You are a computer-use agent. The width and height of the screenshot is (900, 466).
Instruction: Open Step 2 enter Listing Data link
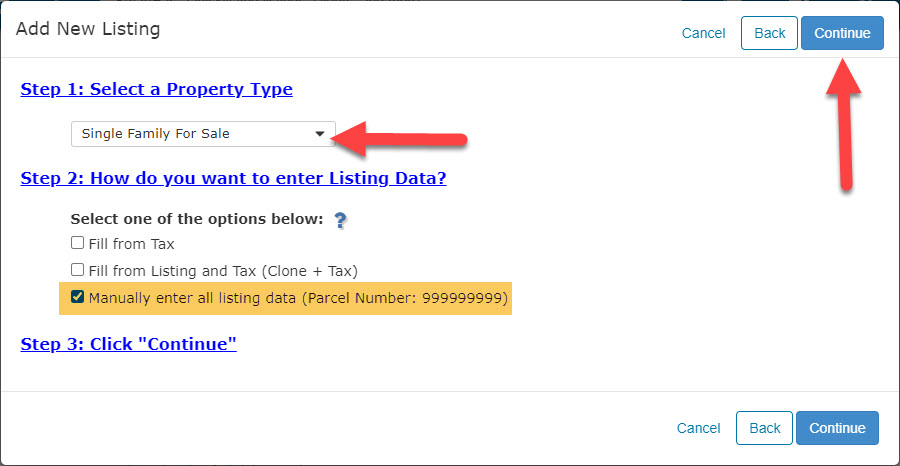click(x=234, y=178)
